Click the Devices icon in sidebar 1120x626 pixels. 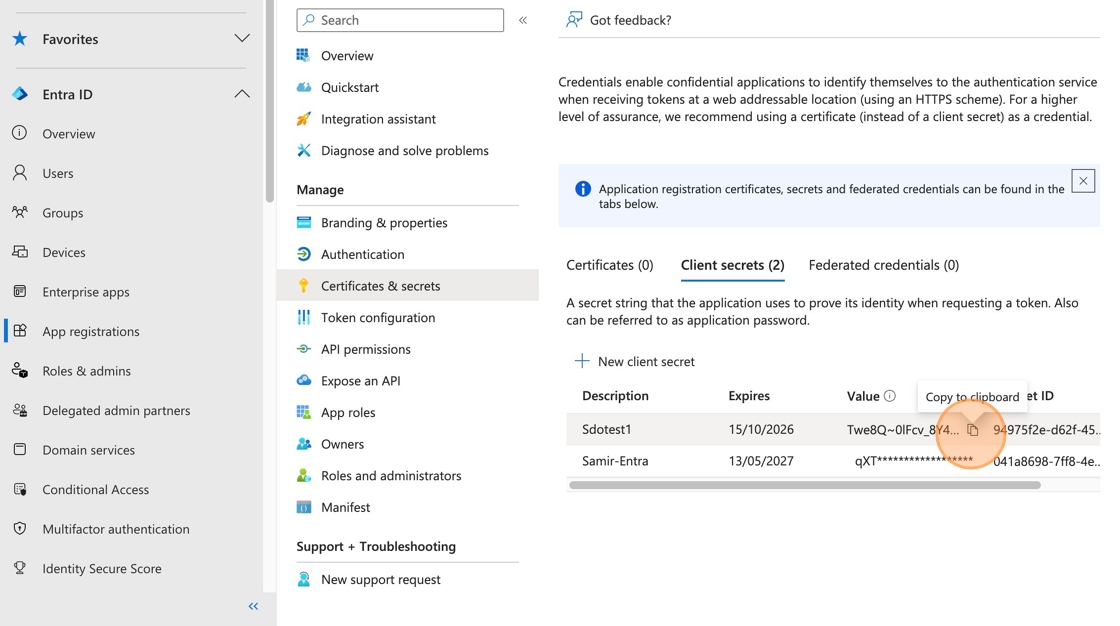20,252
